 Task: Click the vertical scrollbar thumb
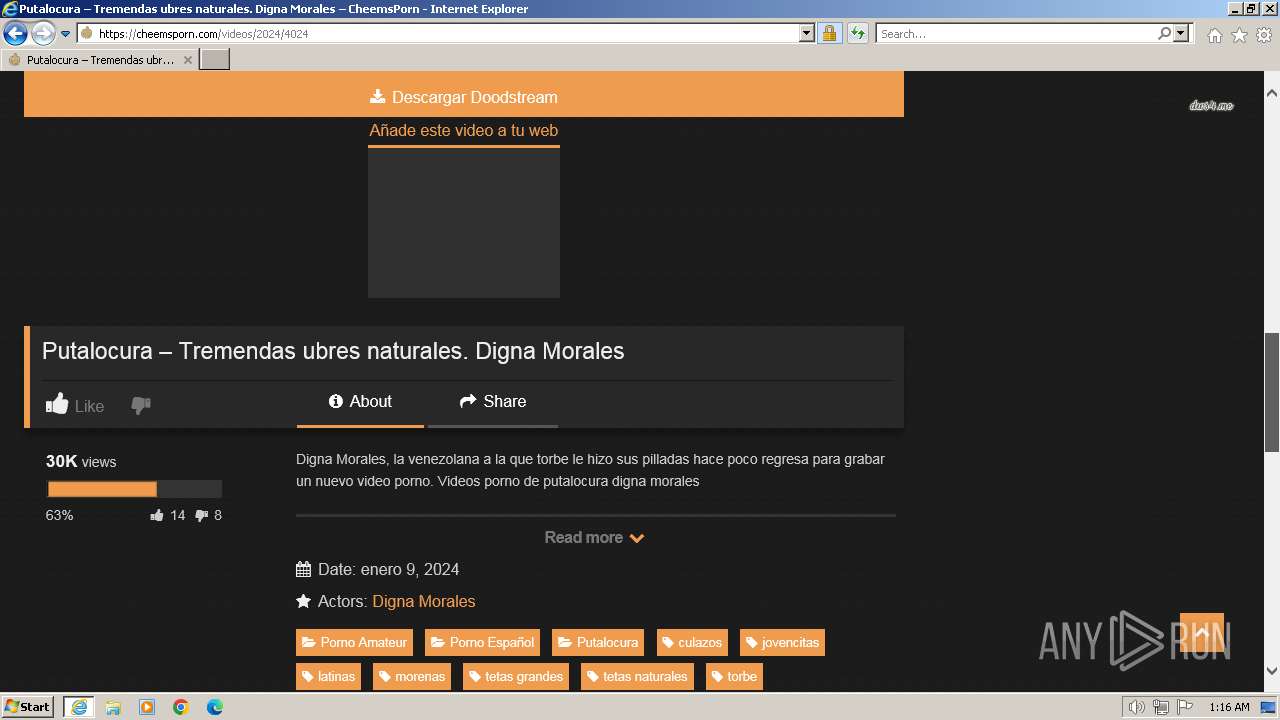coord(1272,392)
